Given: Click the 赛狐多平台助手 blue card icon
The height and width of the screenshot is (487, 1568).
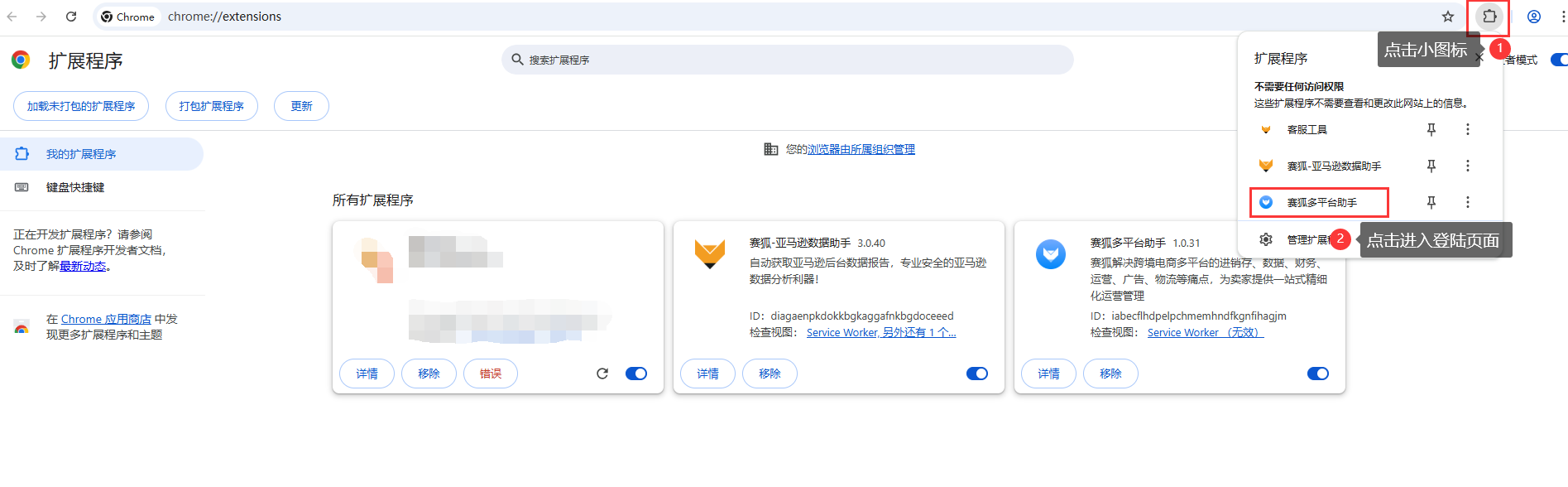Looking at the screenshot, I should (1051, 253).
